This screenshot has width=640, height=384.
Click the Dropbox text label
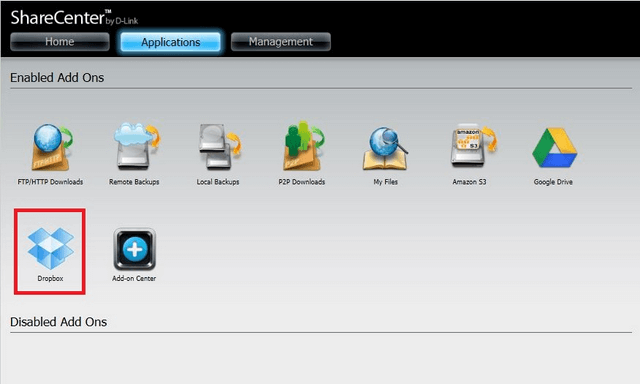pyautogui.click(x=50, y=278)
